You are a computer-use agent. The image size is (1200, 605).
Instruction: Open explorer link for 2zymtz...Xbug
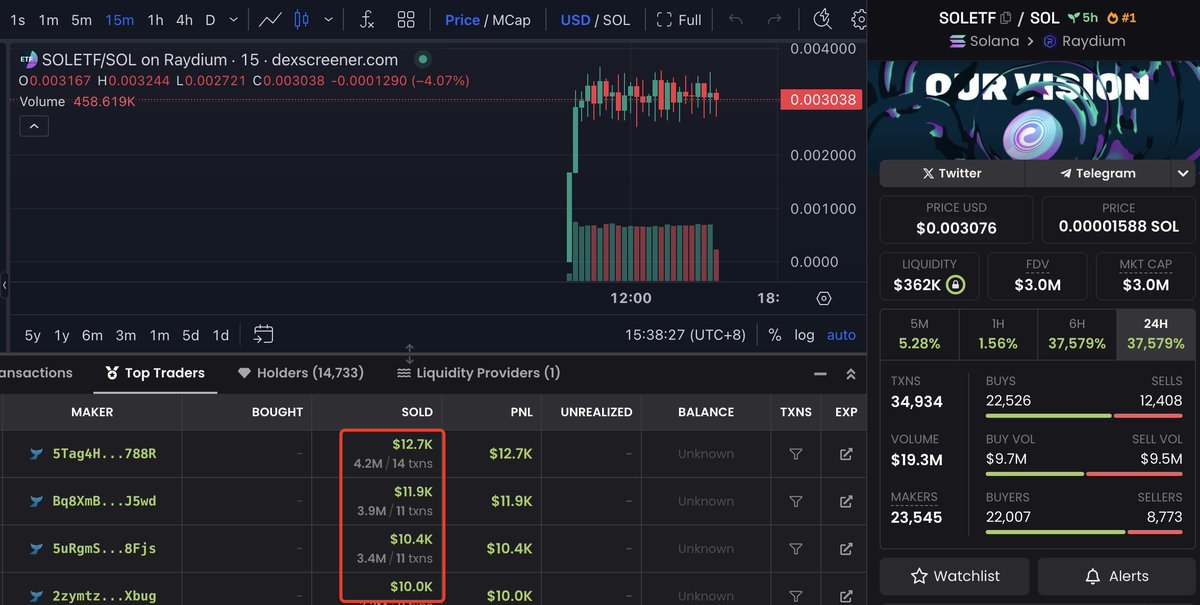[846, 596]
